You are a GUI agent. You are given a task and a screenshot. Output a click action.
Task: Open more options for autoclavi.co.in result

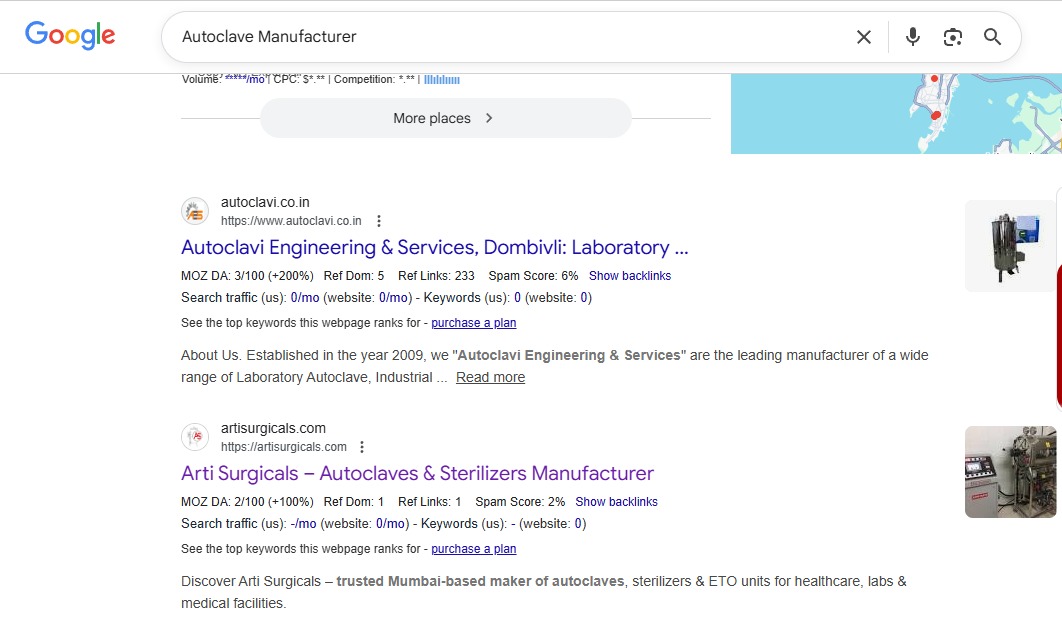click(379, 221)
